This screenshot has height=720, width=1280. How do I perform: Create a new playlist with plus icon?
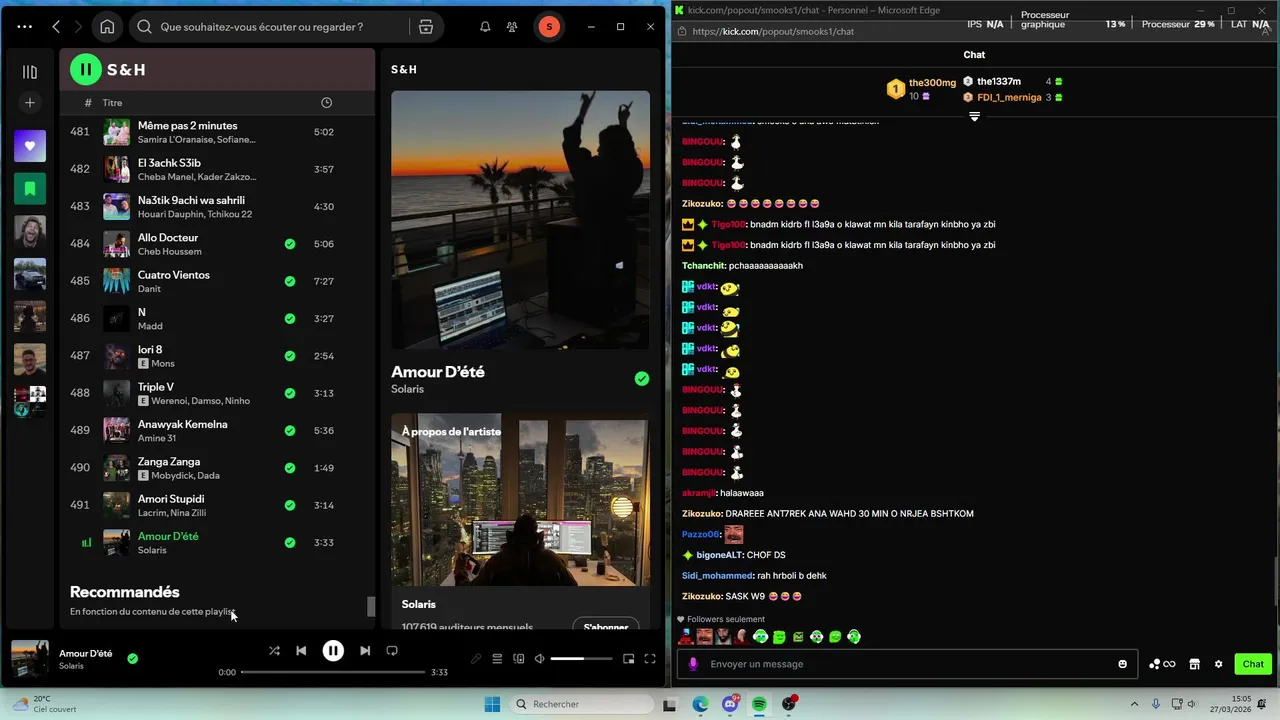coord(30,103)
